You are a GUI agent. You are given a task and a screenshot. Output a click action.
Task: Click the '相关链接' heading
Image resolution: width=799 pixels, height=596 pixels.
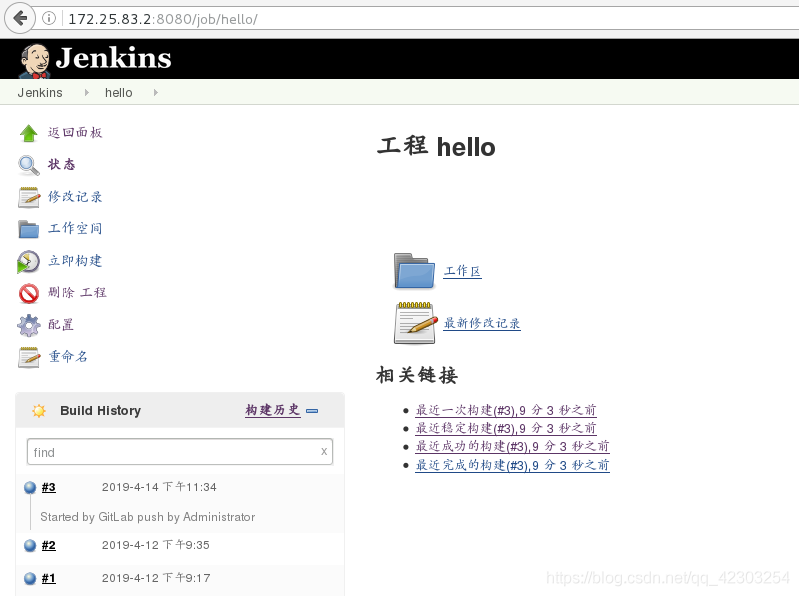coord(417,375)
